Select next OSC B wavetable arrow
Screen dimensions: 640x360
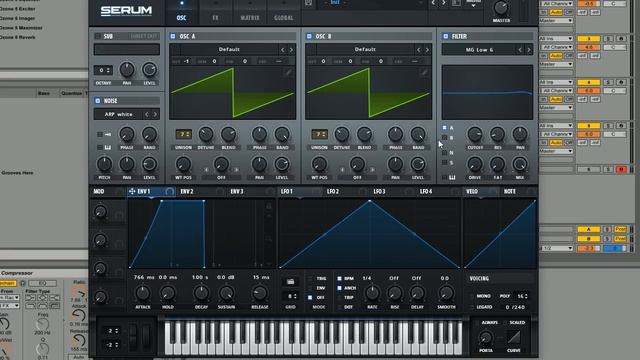pyautogui.click(x=427, y=50)
